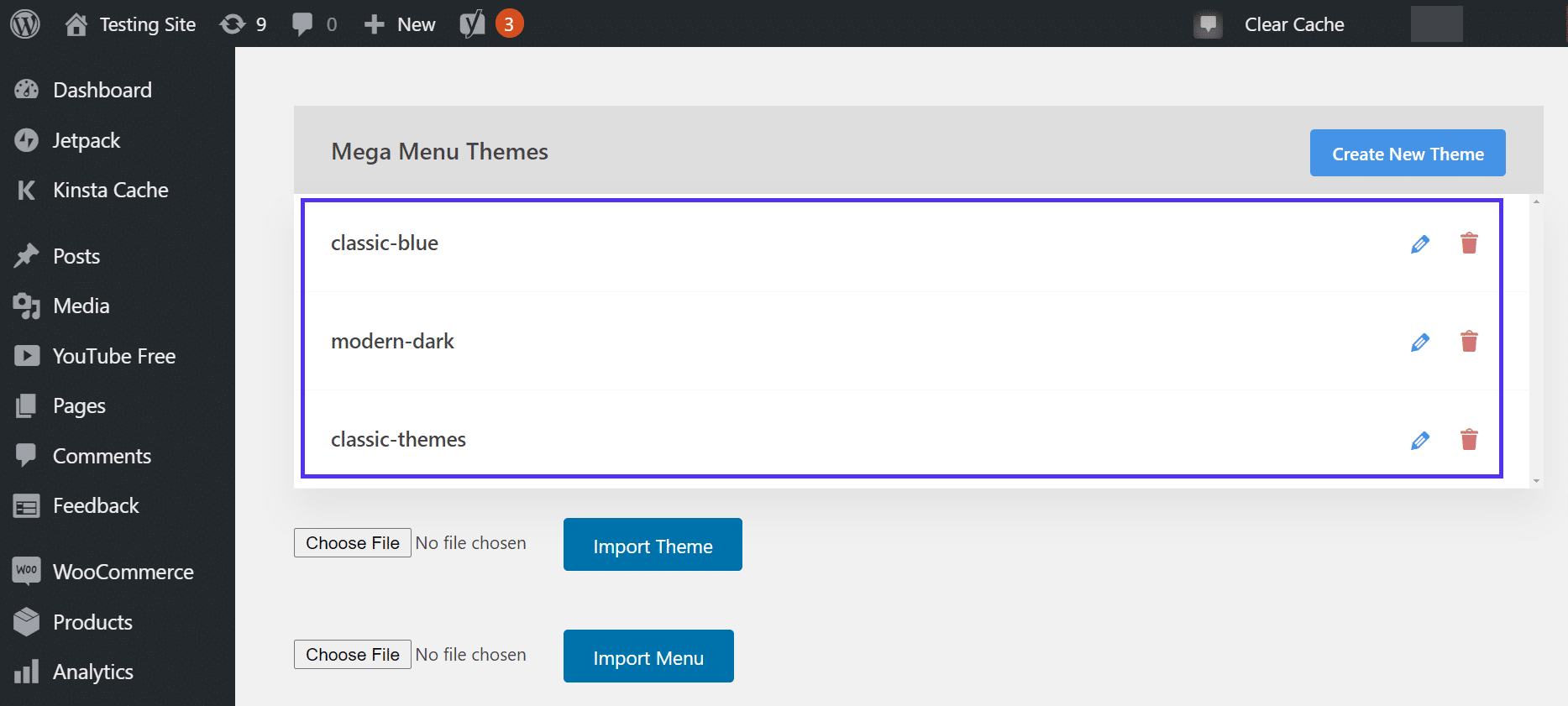Go to WooCommerce in the sidebar
Viewport: 1568px width, 706px height.
coord(123,572)
